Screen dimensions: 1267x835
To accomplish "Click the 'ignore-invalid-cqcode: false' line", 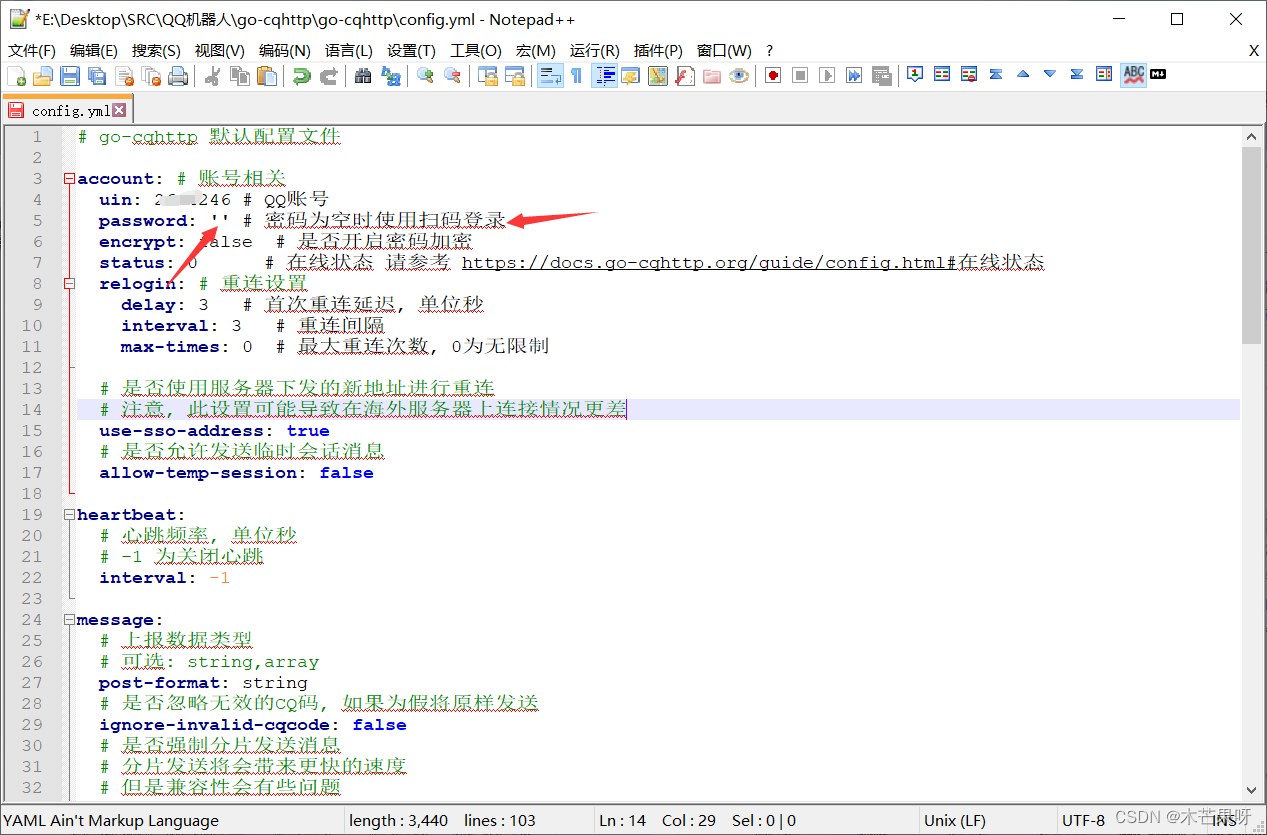I will click(x=252, y=725).
